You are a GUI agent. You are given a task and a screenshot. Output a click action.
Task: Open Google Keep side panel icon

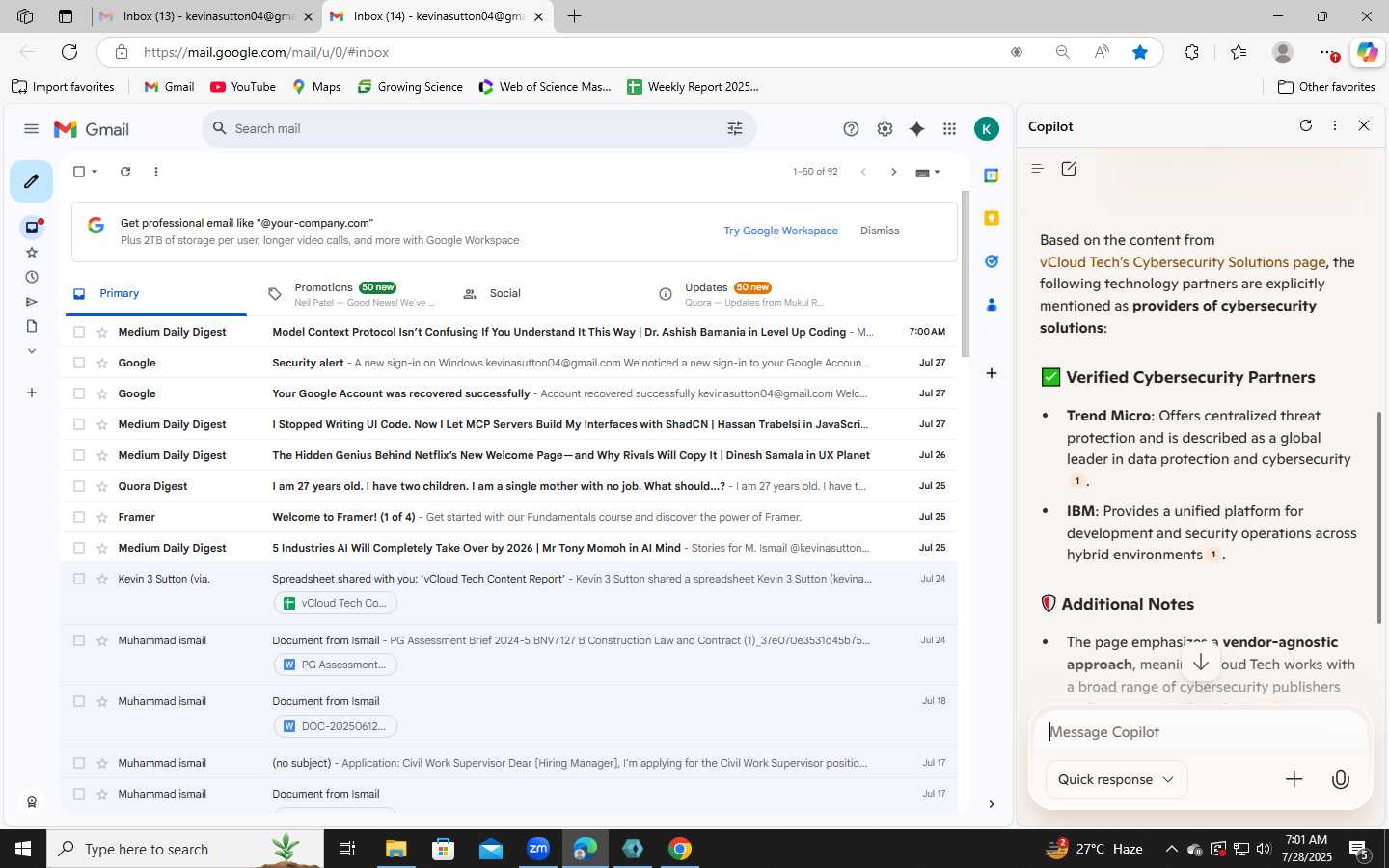(x=991, y=218)
